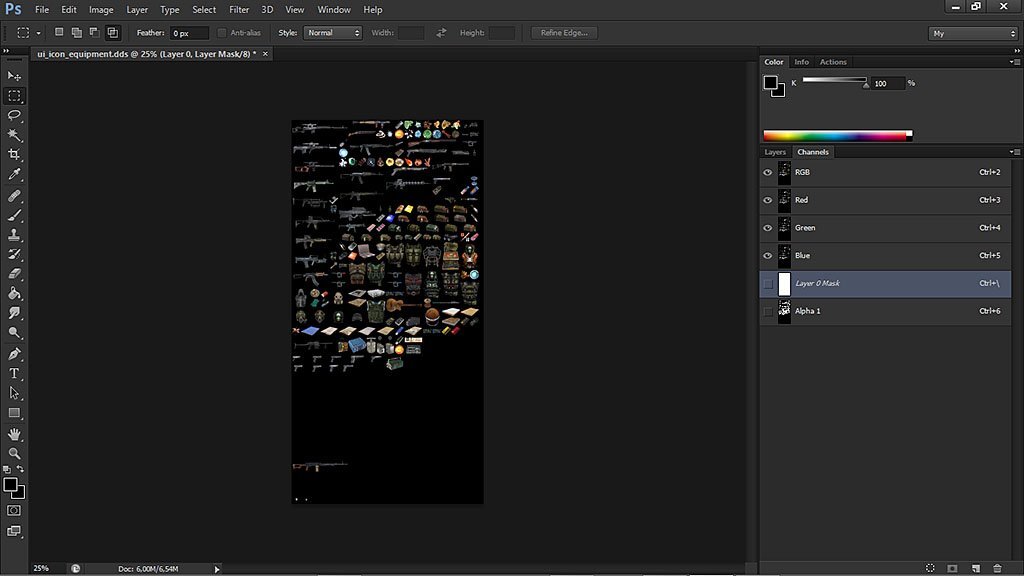Open the workspace switcher dropdown
Screen dimensions: 1024x576
(973, 33)
